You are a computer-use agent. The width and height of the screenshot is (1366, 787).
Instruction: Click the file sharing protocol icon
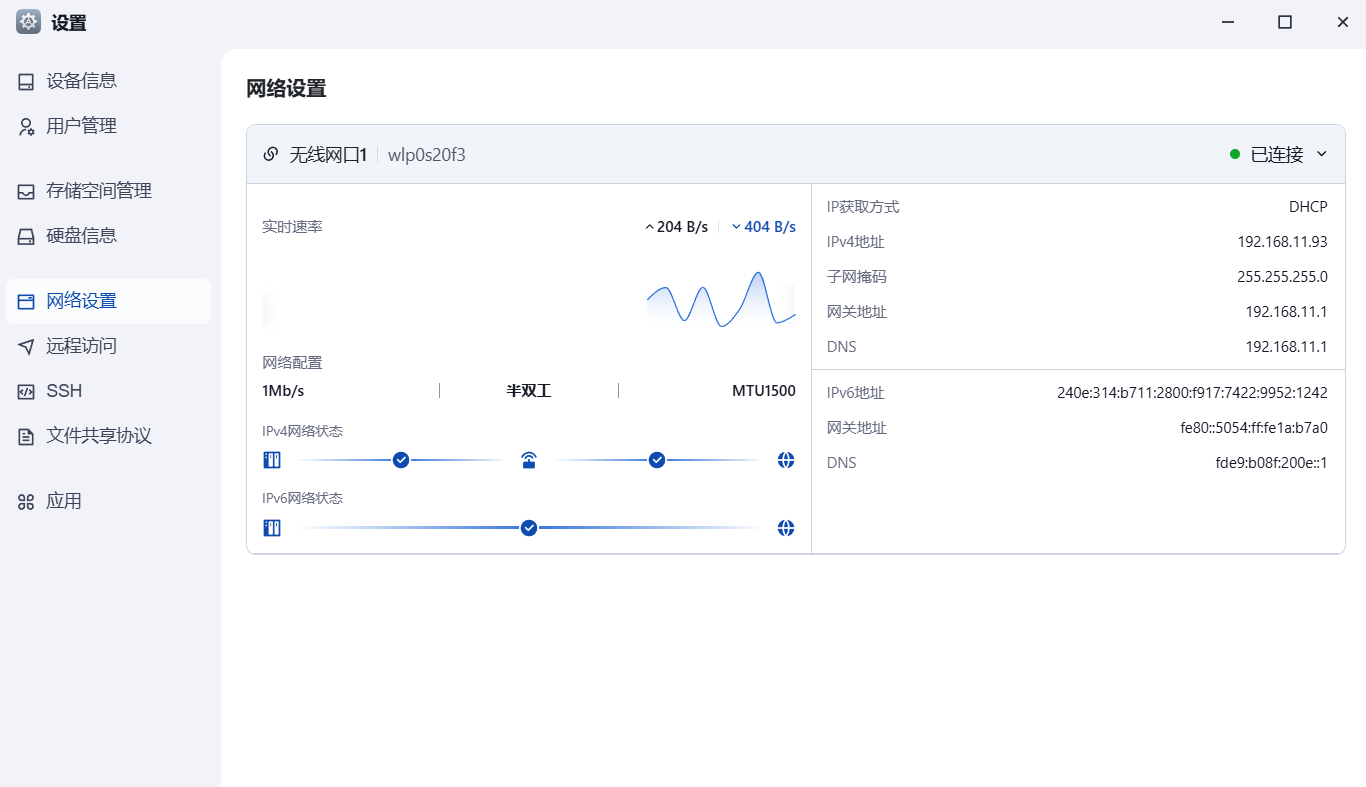click(x=26, y=436)
